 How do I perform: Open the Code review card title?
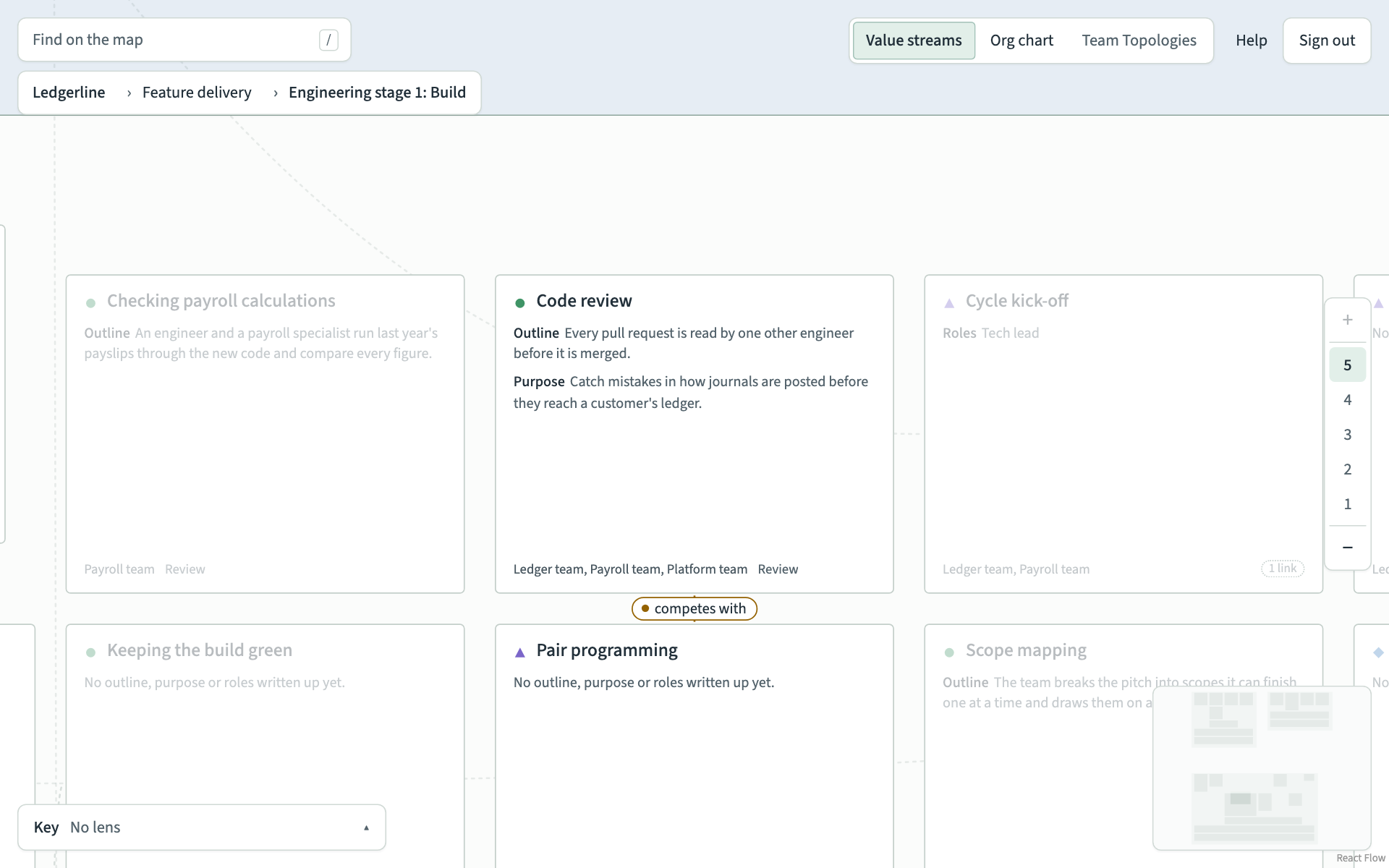click(x=584, y=301)
